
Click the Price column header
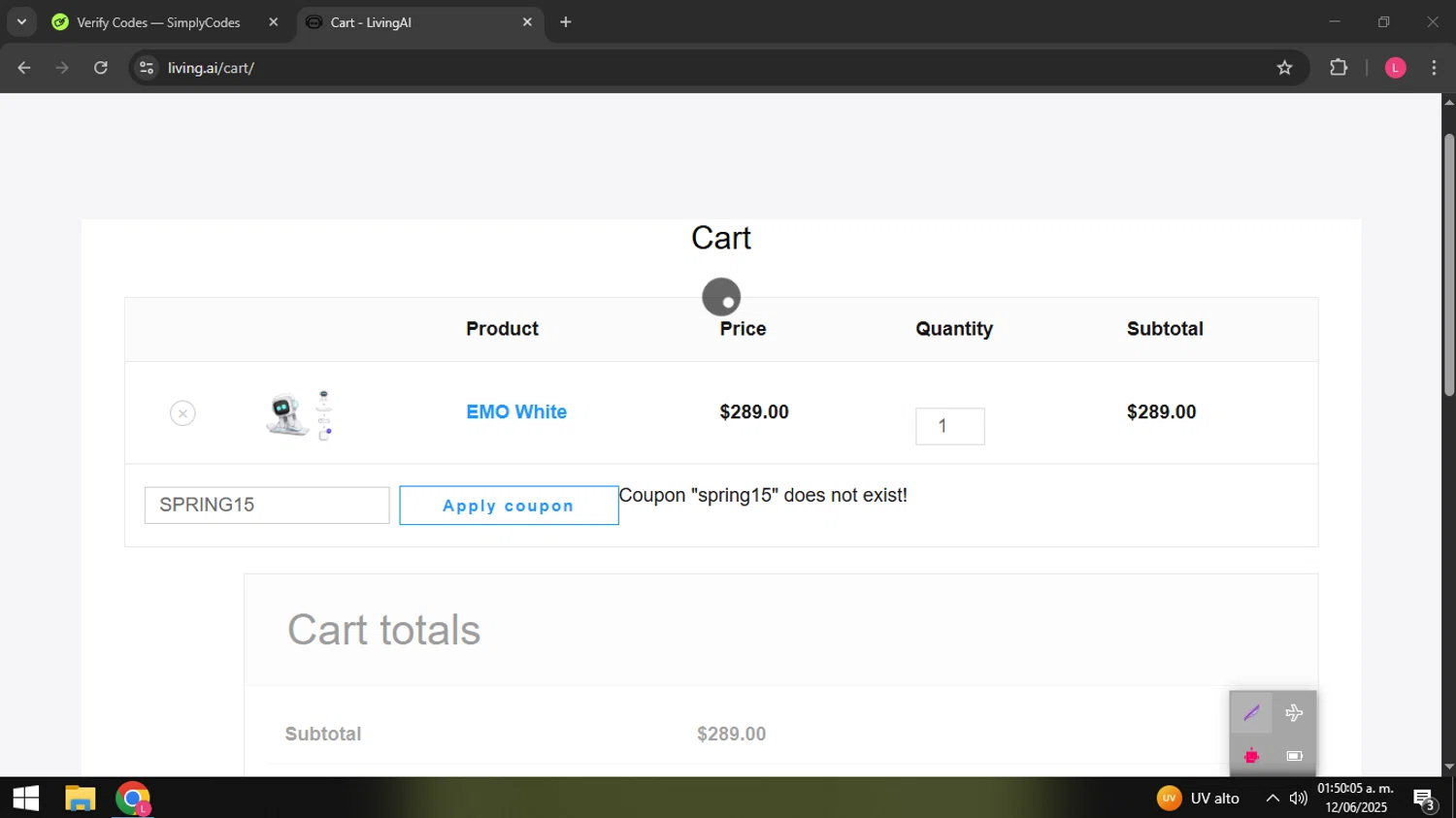coord(743,329)
